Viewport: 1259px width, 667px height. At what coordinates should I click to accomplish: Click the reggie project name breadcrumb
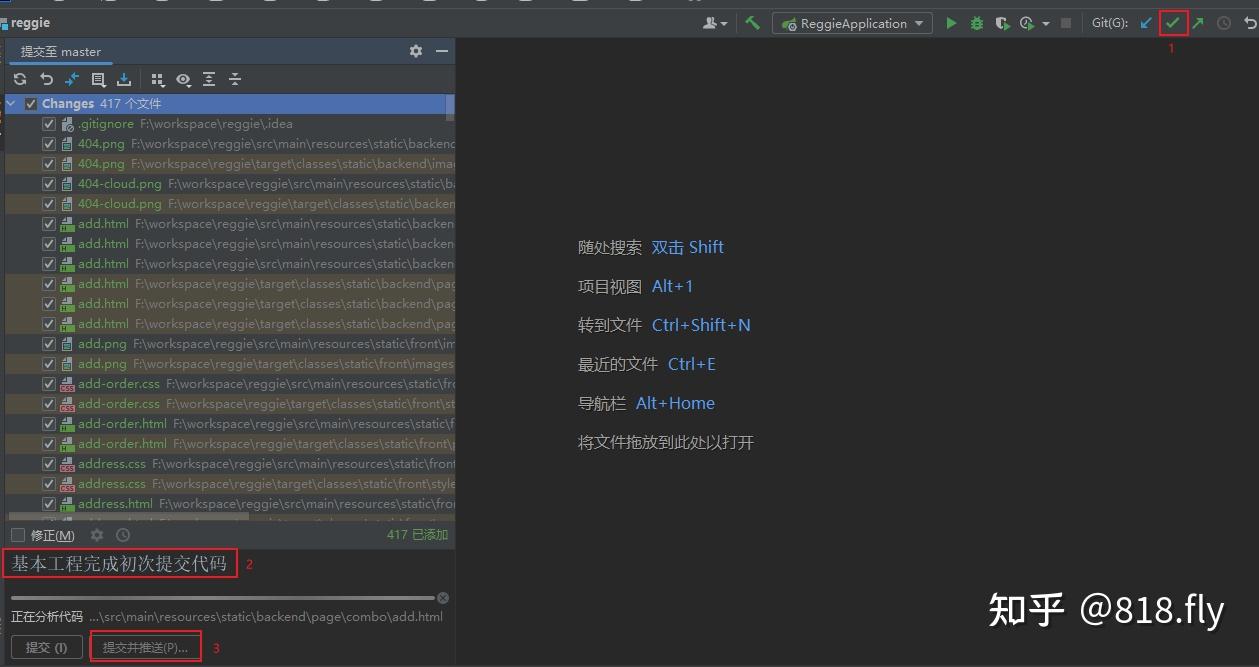pos(30,22)
